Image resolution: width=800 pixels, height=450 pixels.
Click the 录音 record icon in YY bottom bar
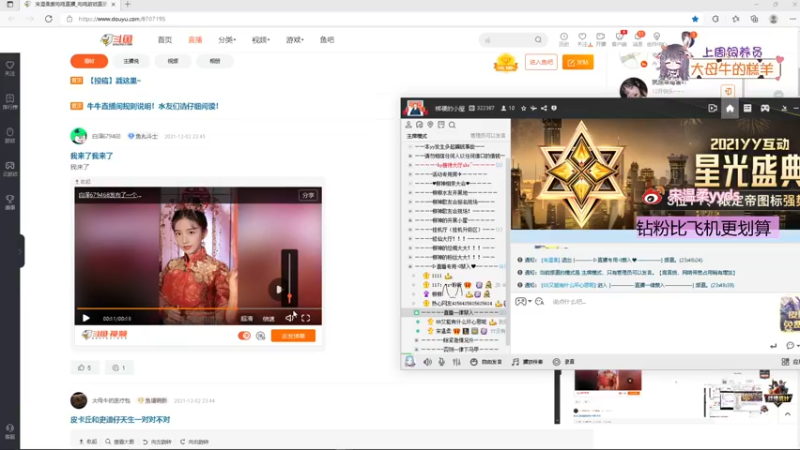(x=563, y=362)
